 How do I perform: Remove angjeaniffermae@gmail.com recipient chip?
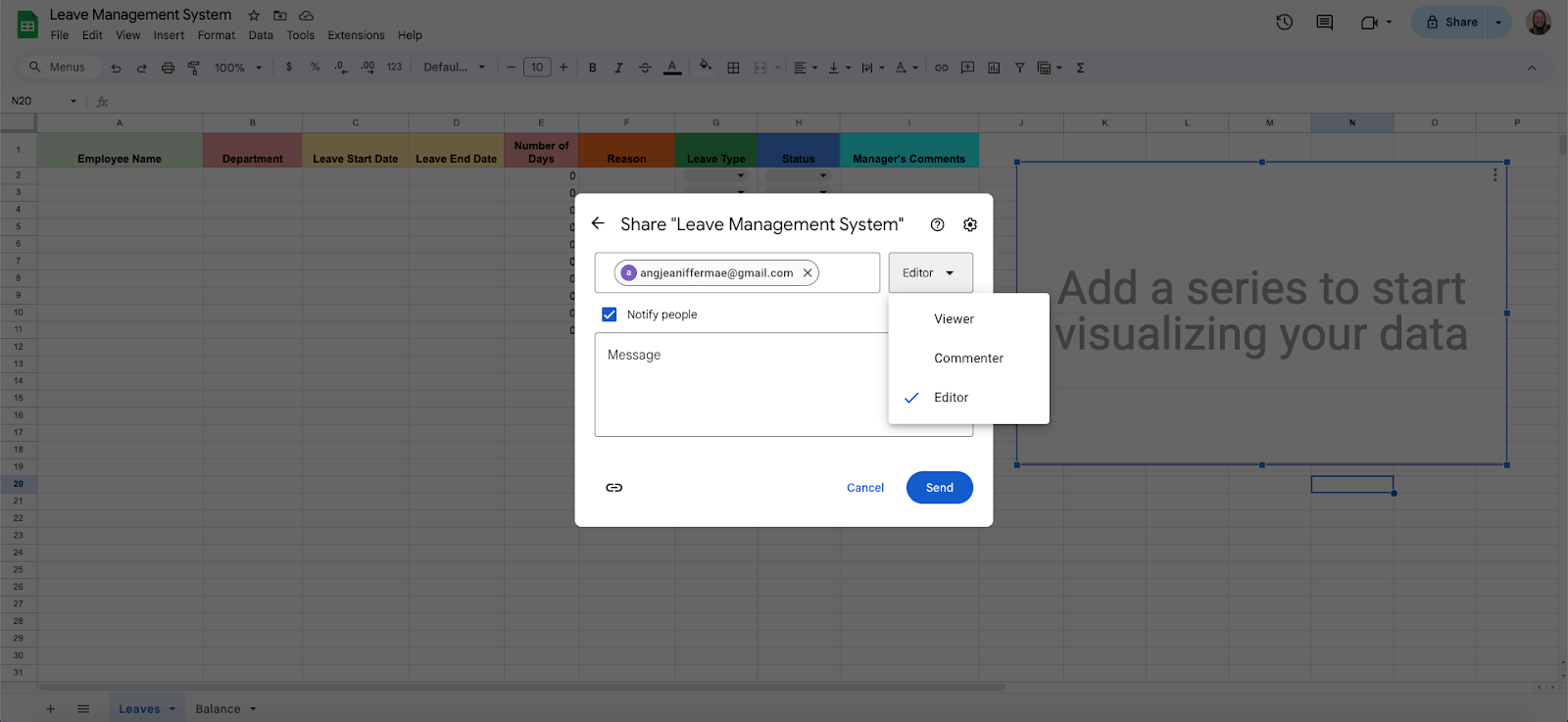[x=808, y=273]
